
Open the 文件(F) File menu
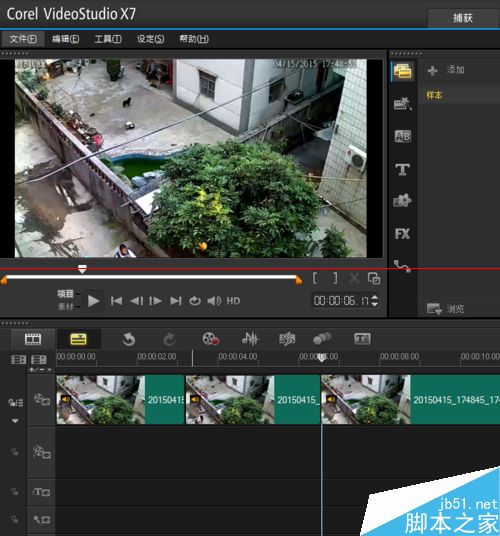tap(23, 39)
